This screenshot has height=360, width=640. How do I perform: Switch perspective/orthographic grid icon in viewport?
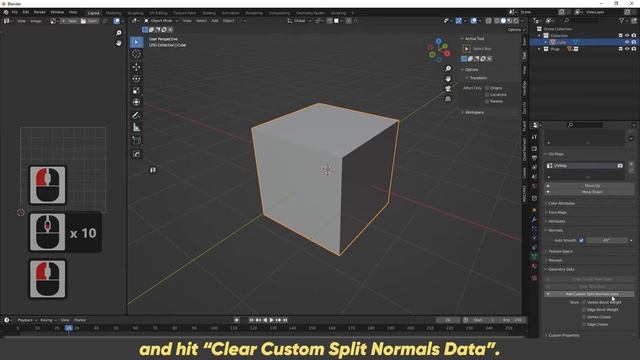tap(448, 99)
